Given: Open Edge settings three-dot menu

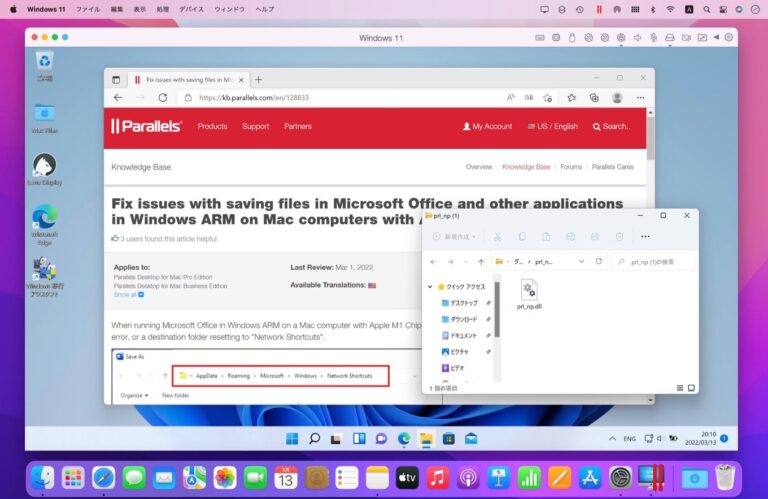Looking at the screenshot, I should (640, 98).
